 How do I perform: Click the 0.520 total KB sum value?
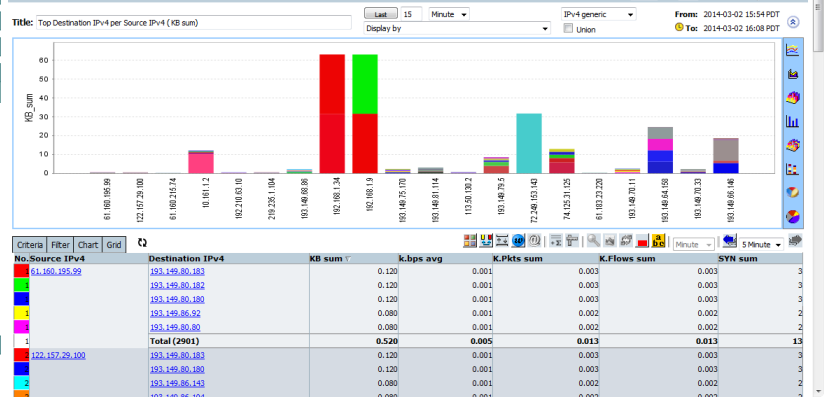[387, 341]
